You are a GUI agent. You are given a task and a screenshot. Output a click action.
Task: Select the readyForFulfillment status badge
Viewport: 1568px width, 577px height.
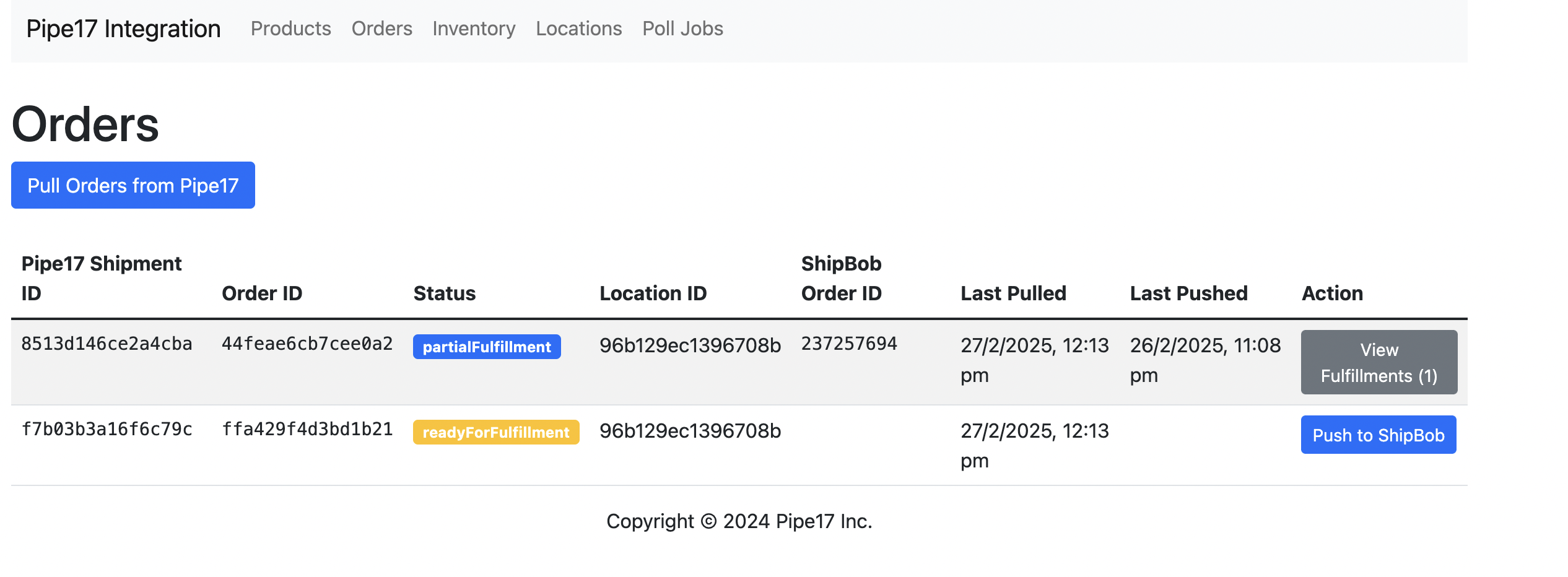(496, 432)
